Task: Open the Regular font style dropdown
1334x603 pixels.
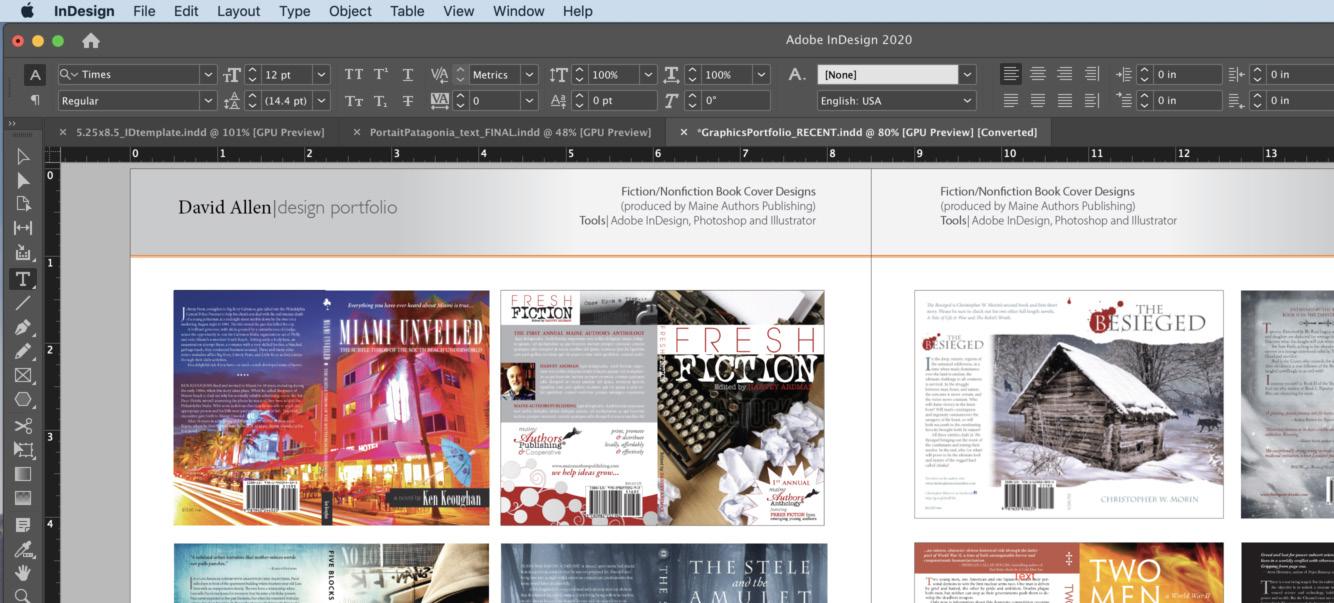Action: click(208, 101)
